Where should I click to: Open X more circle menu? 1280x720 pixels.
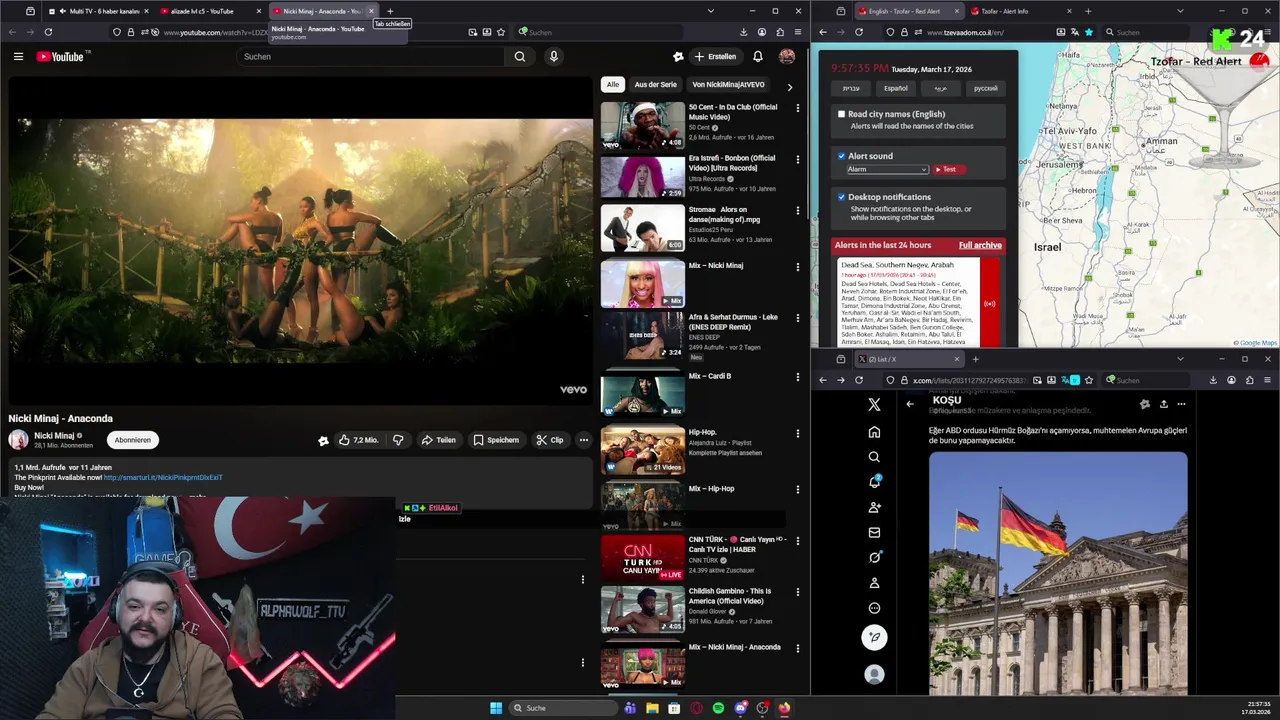(874, 608)
